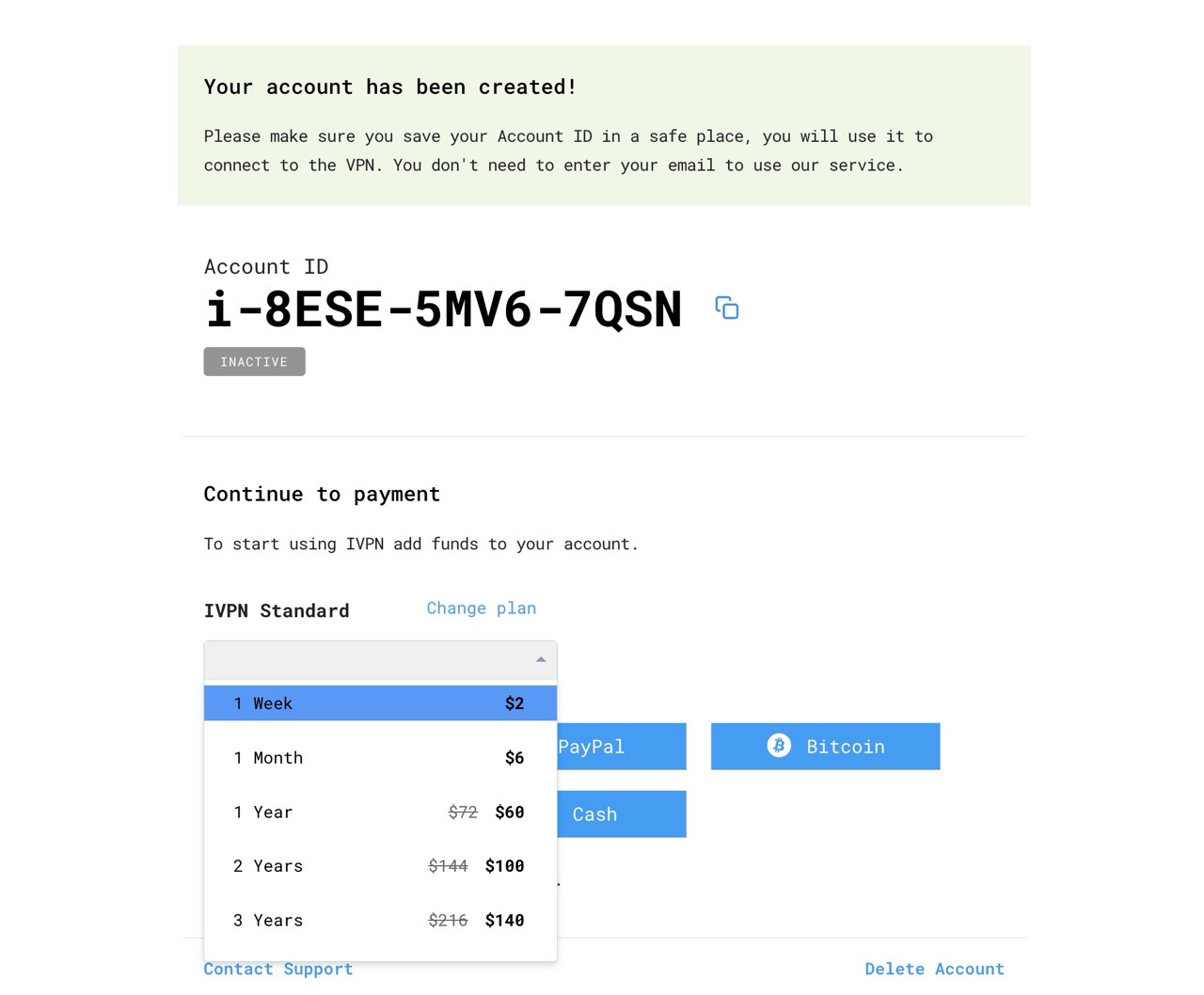Image resolution: width=1204 pixels, height=995 pixels.
Task: Open the Contact Support link
Action: click(x=278, y=969)
